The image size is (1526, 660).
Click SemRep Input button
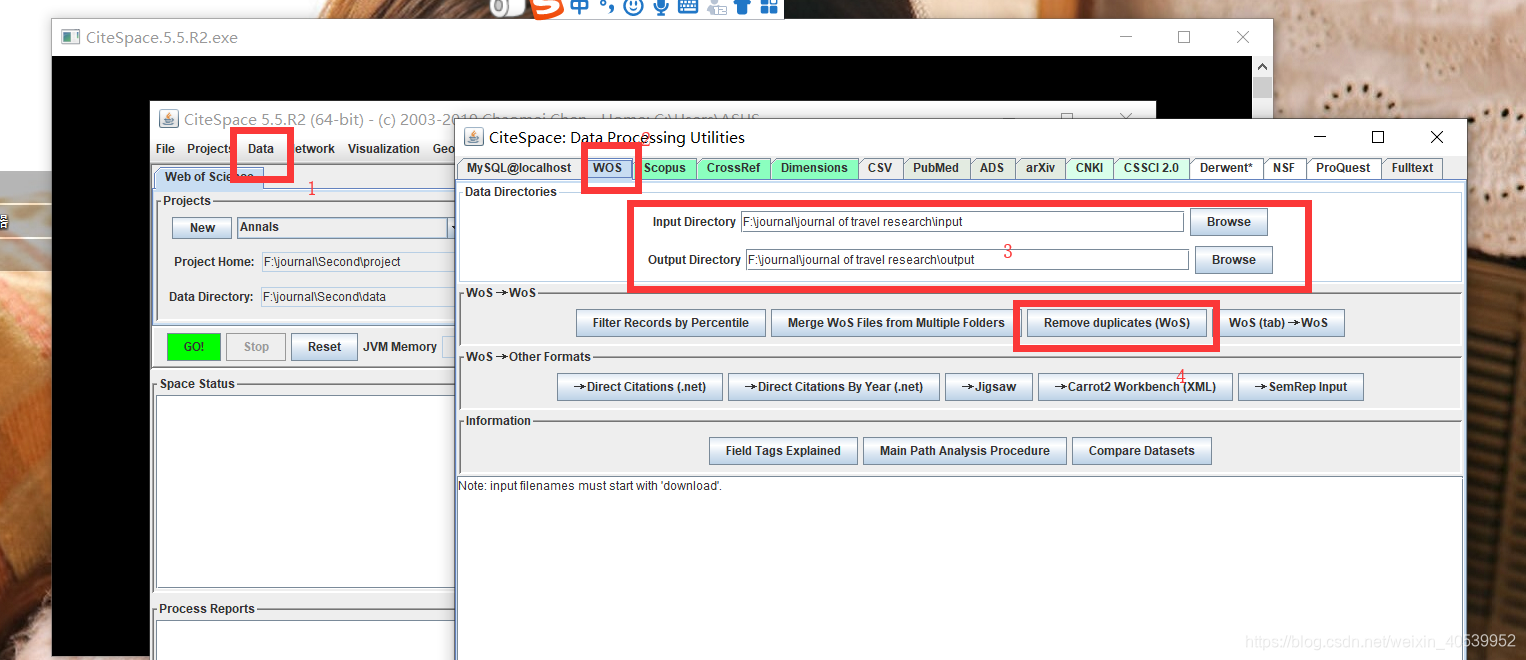1300,387
